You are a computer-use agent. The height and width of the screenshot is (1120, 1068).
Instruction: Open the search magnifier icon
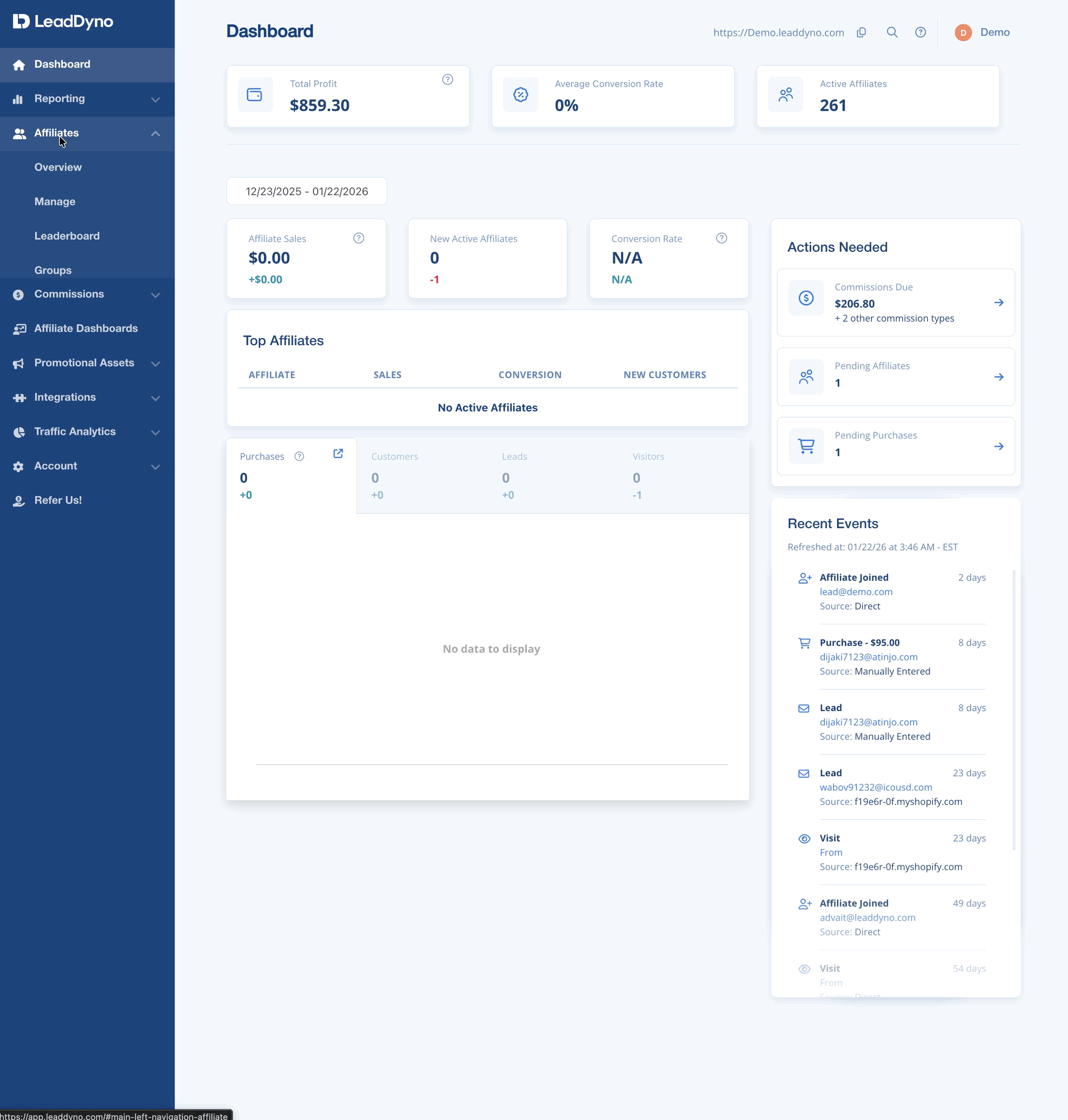click(892, 33)
